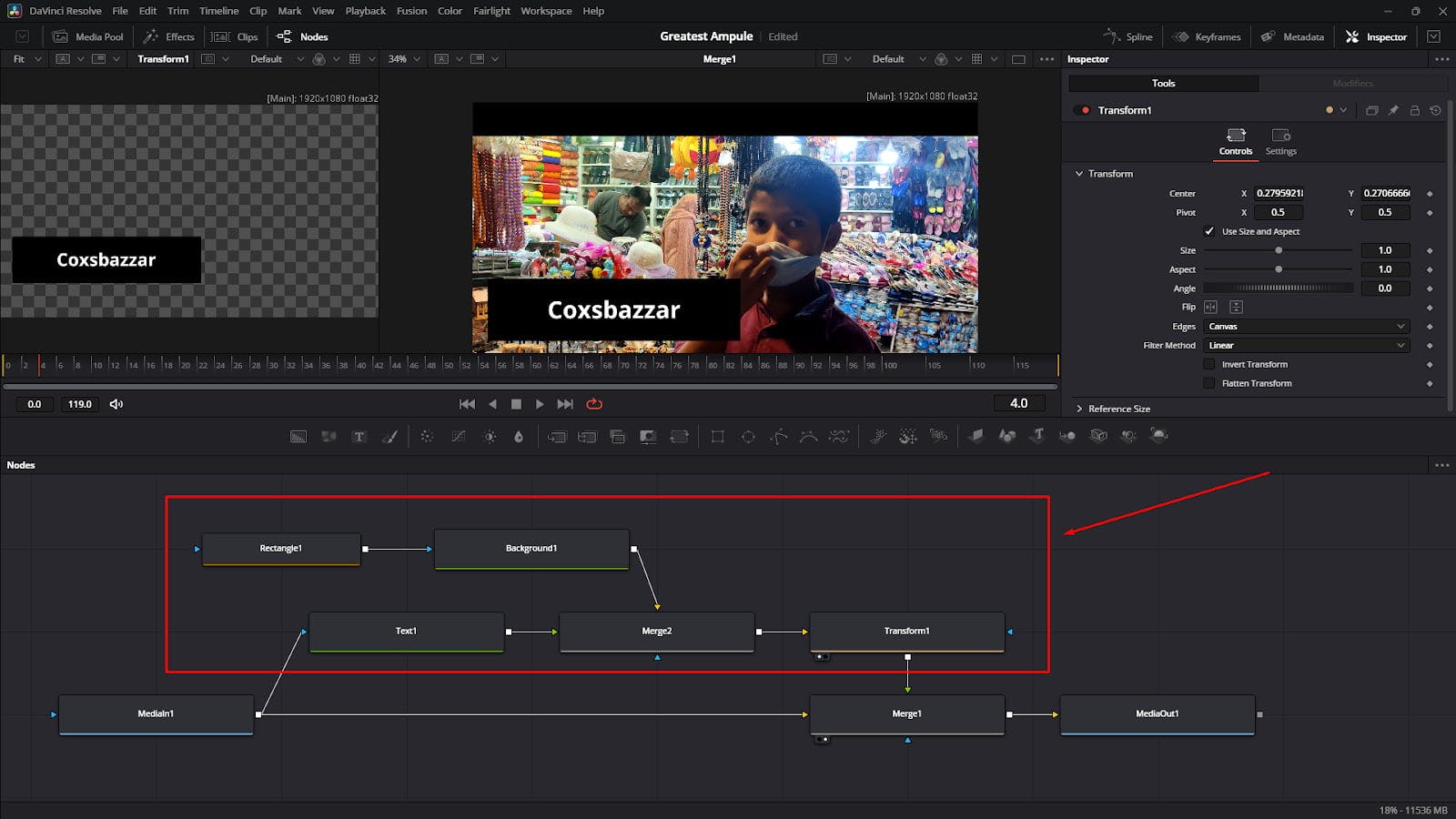Add an Ellipse mask from toolbar
This screenshot has height=819, width=1456.
pos(748,437)
